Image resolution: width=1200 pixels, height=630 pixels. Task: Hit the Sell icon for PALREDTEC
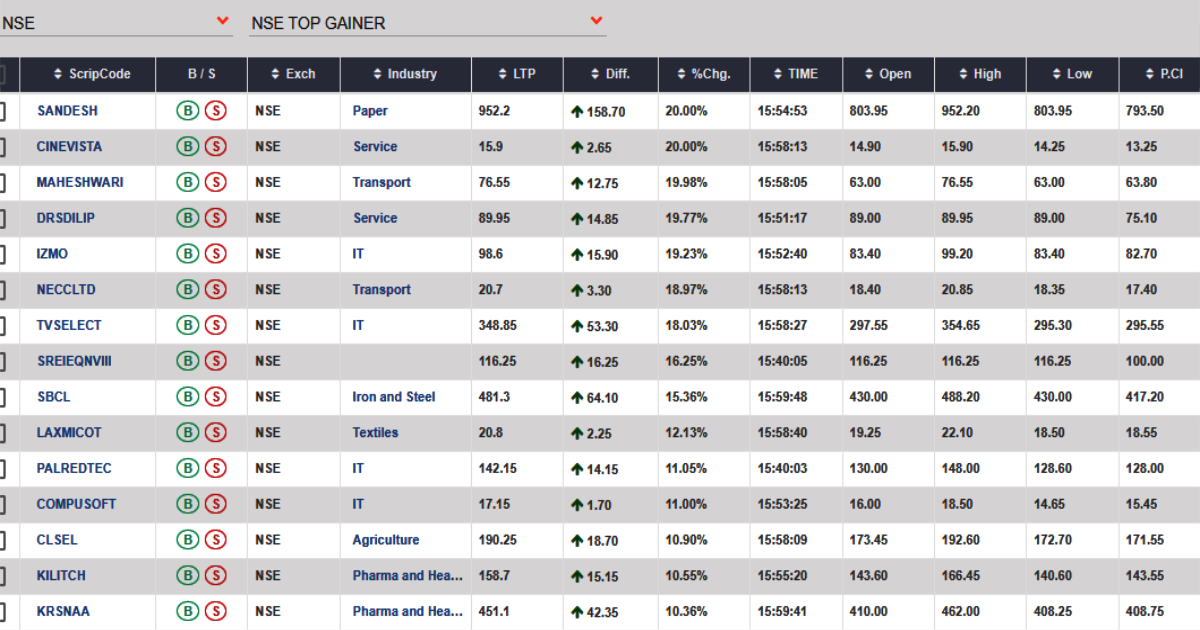click(215, 469)
